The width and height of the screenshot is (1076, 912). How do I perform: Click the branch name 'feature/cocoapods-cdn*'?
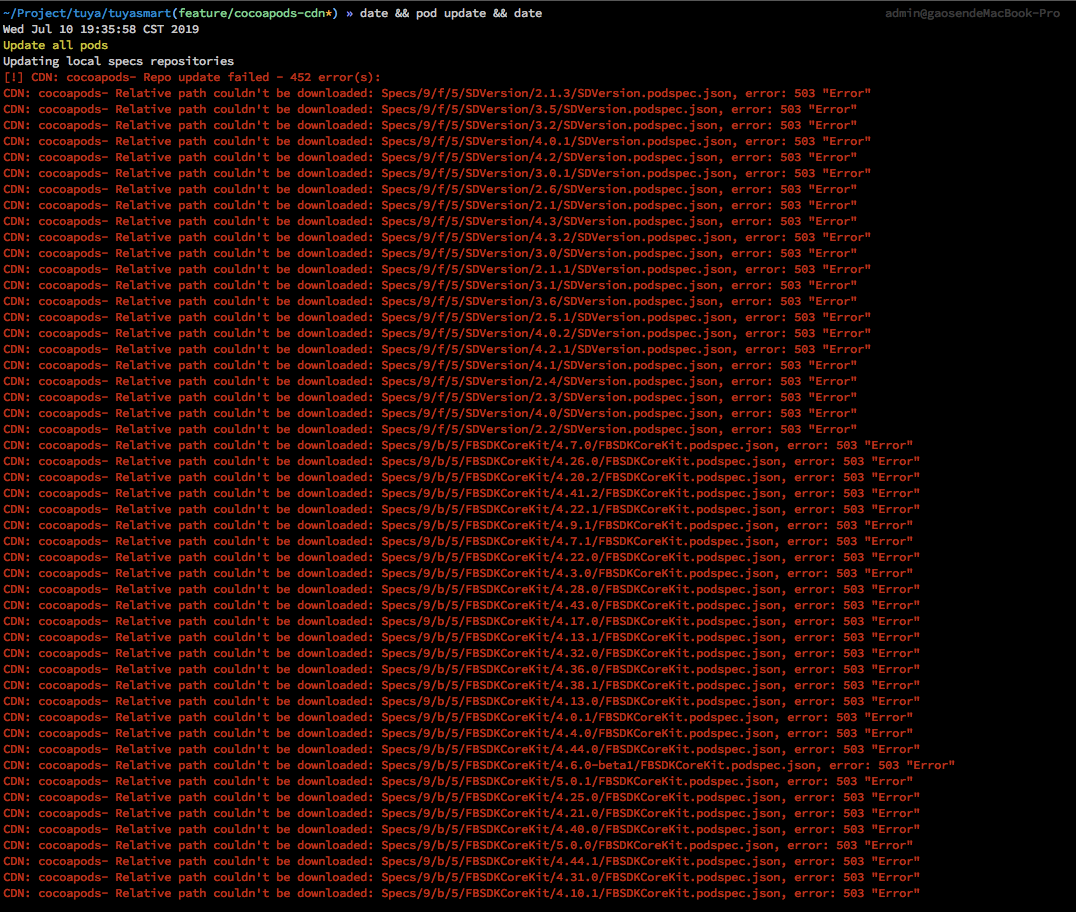pyautogui.click(x=255, y=13)
